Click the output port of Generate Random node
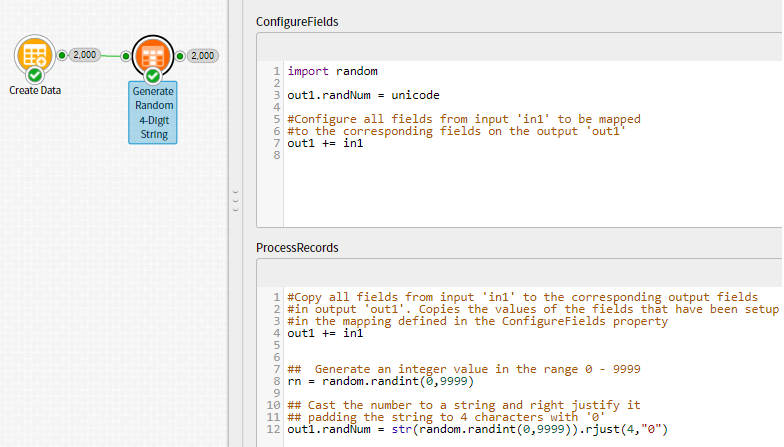 (180, 55)
